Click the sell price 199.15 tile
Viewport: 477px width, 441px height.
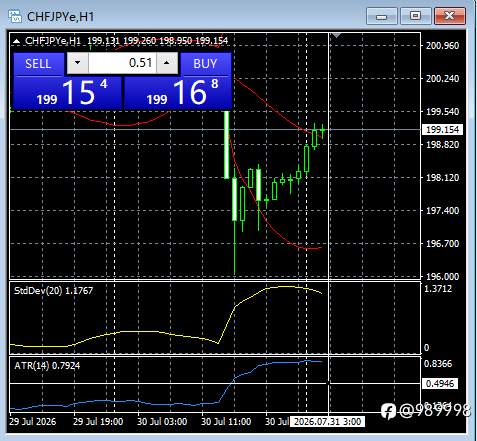[68, 93]
